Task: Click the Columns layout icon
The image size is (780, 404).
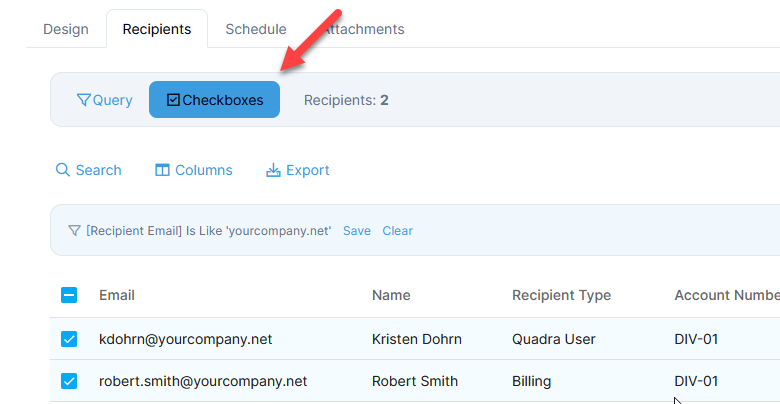Action: pyautogui.click(x=162, y=170)
